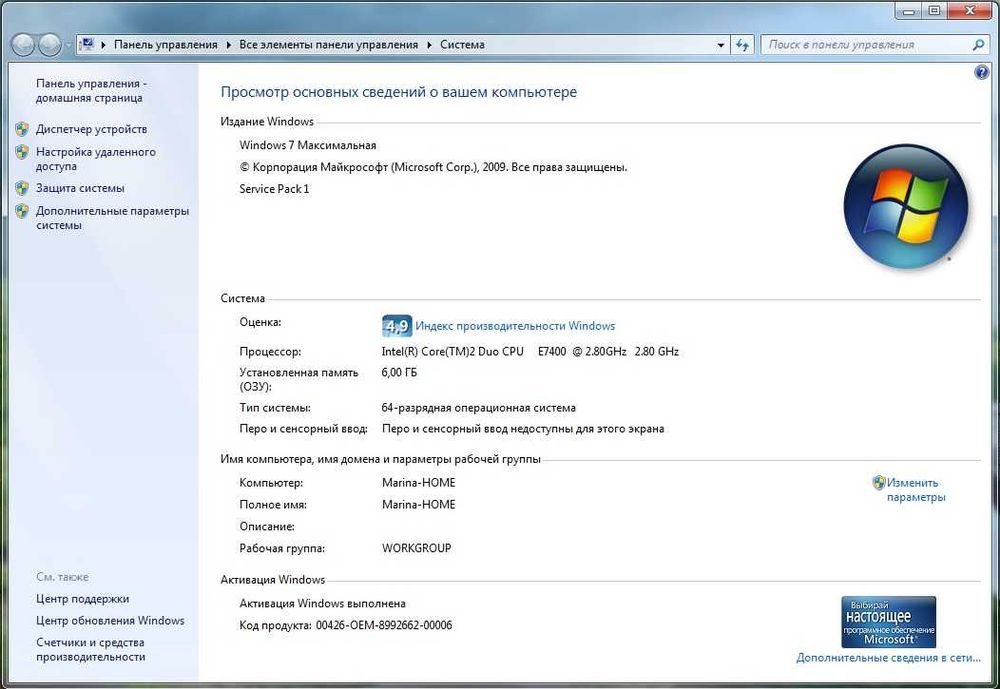Click the Refresh button beside address bar
The width and height of the screenshot is (1000, 689).
742,45
